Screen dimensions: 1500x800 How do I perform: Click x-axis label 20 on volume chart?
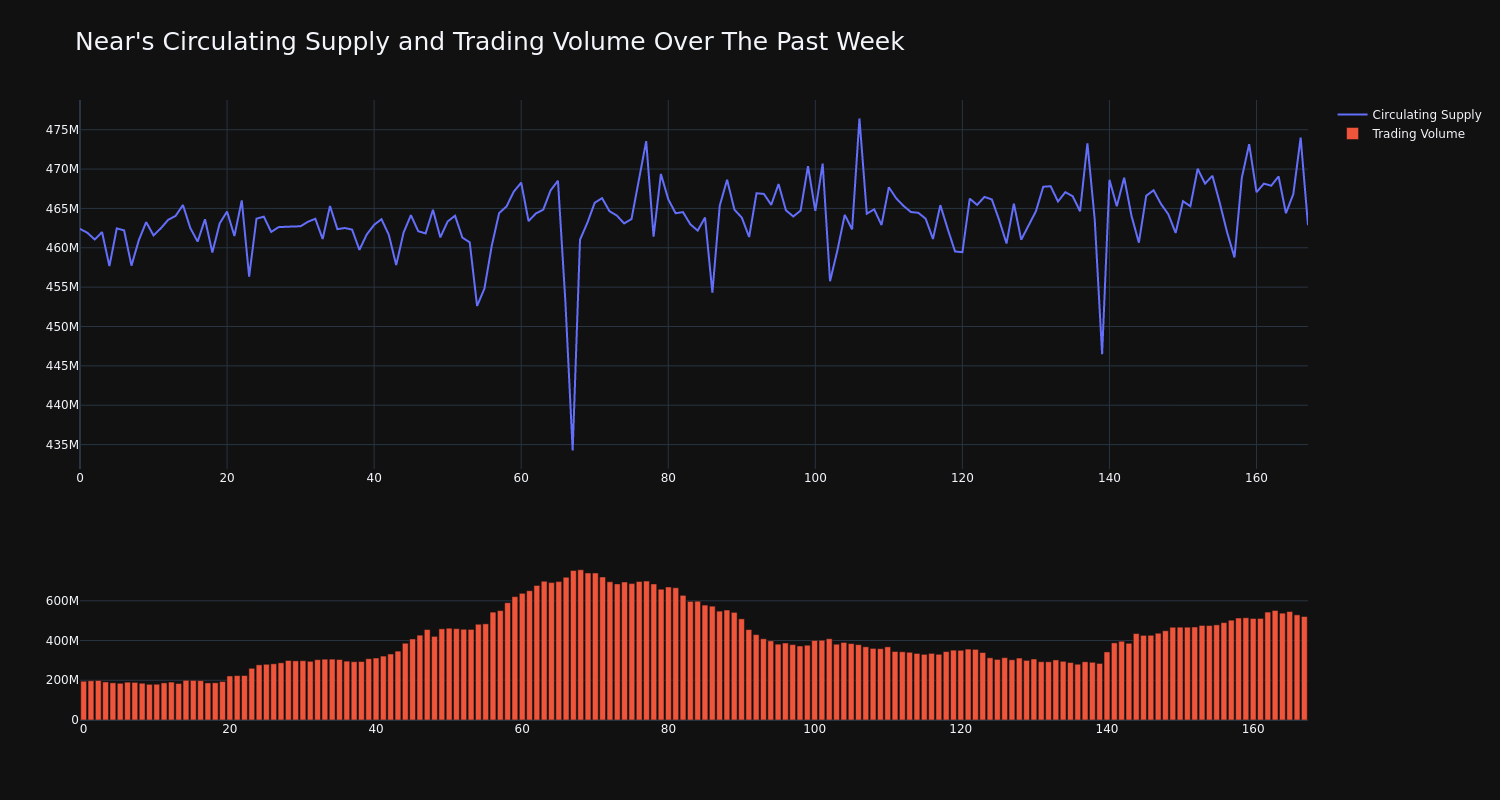[x=230, y=729]
